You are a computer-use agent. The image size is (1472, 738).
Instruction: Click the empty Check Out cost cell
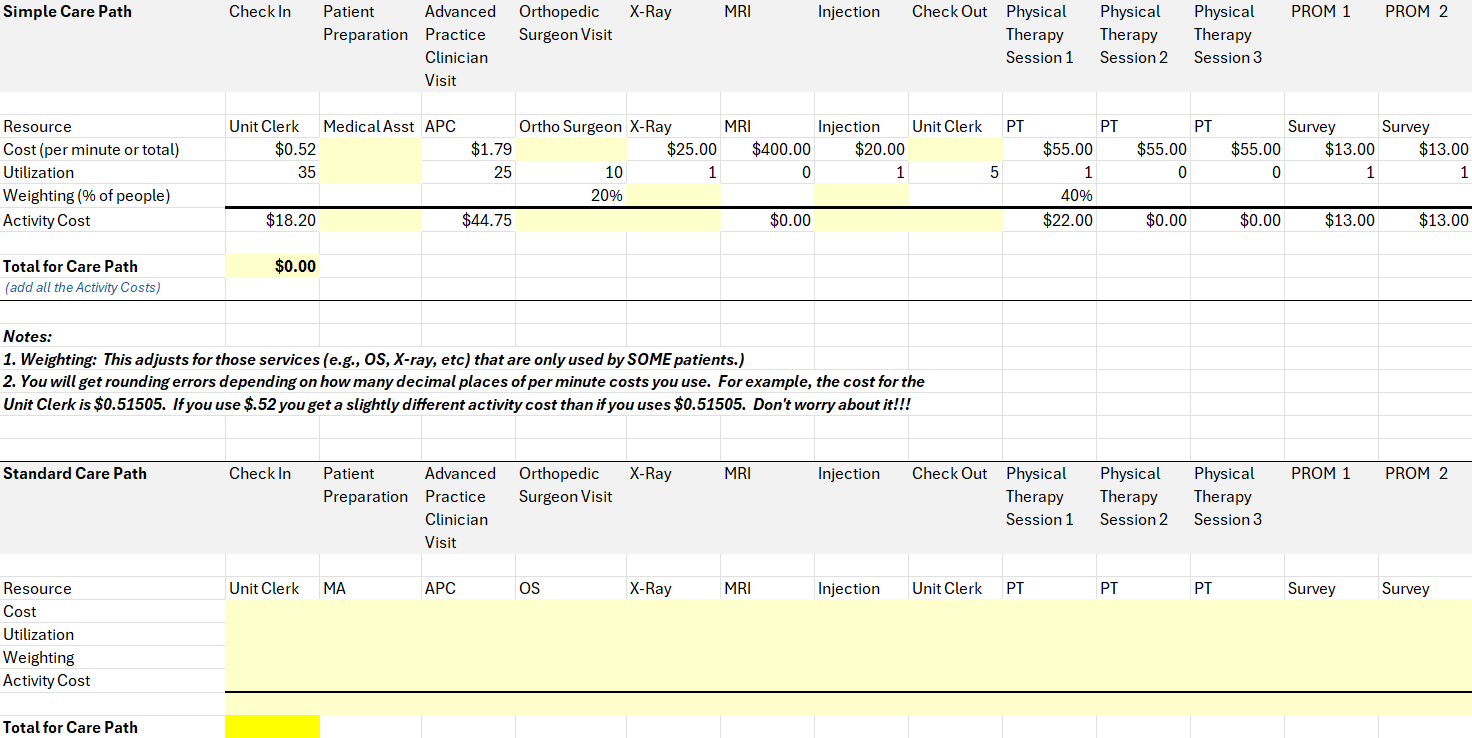click(x=955, y=150)
